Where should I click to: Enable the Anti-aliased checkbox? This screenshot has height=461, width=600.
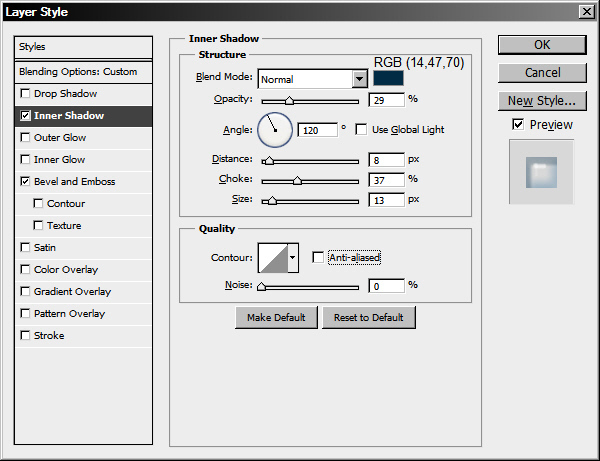[x=318, y=258]
